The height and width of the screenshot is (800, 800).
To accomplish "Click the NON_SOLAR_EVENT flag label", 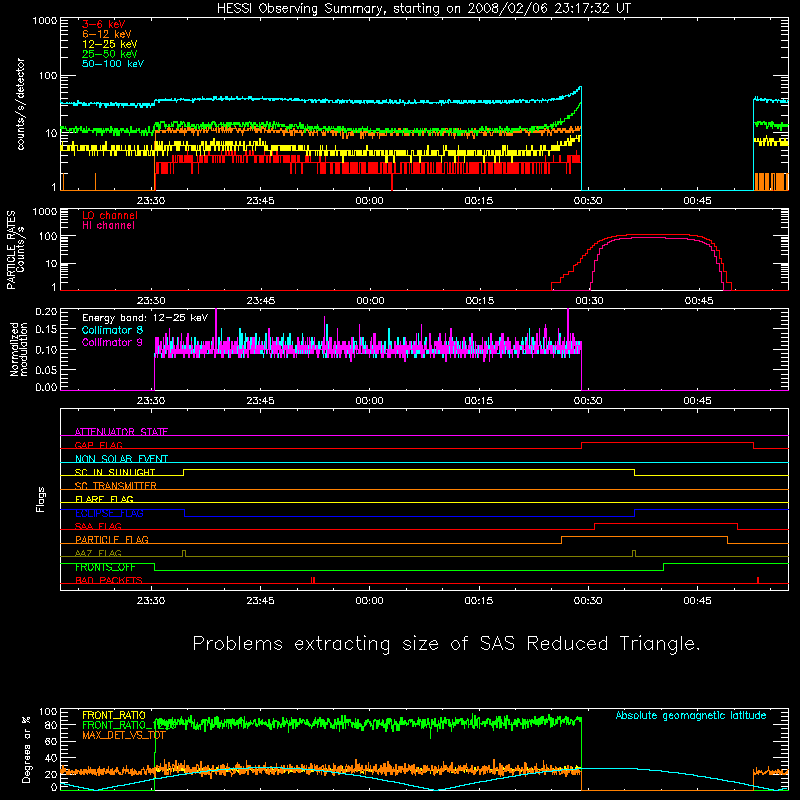I will click(121, 459).
